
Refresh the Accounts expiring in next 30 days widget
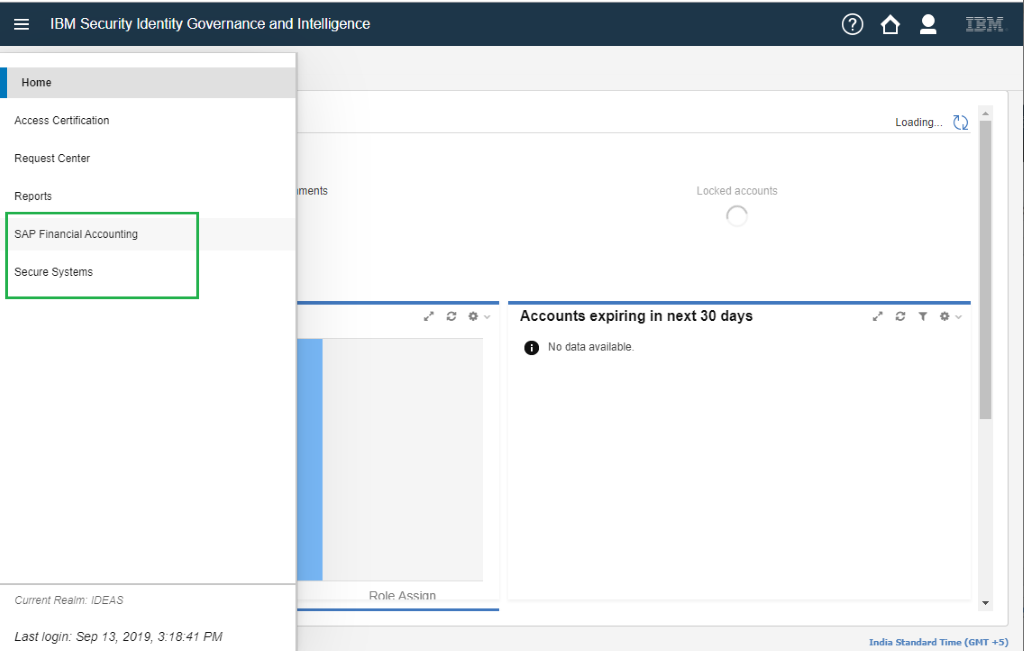(900, 316)
